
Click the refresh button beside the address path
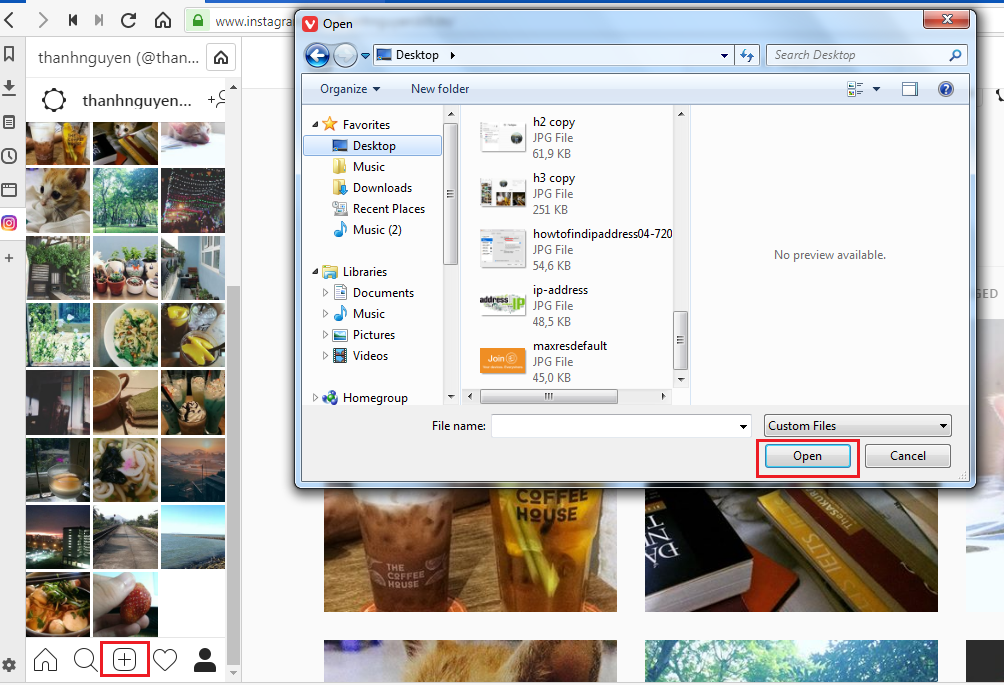click(747, 55)
